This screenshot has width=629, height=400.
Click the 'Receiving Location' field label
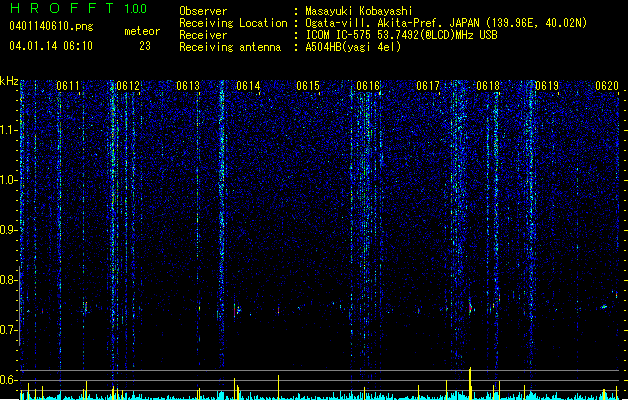233,23
